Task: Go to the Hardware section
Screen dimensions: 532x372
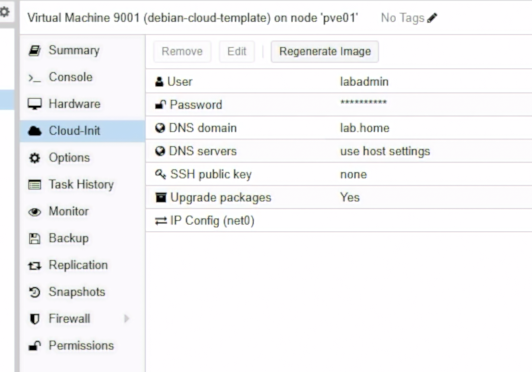Action: (83, 104)
